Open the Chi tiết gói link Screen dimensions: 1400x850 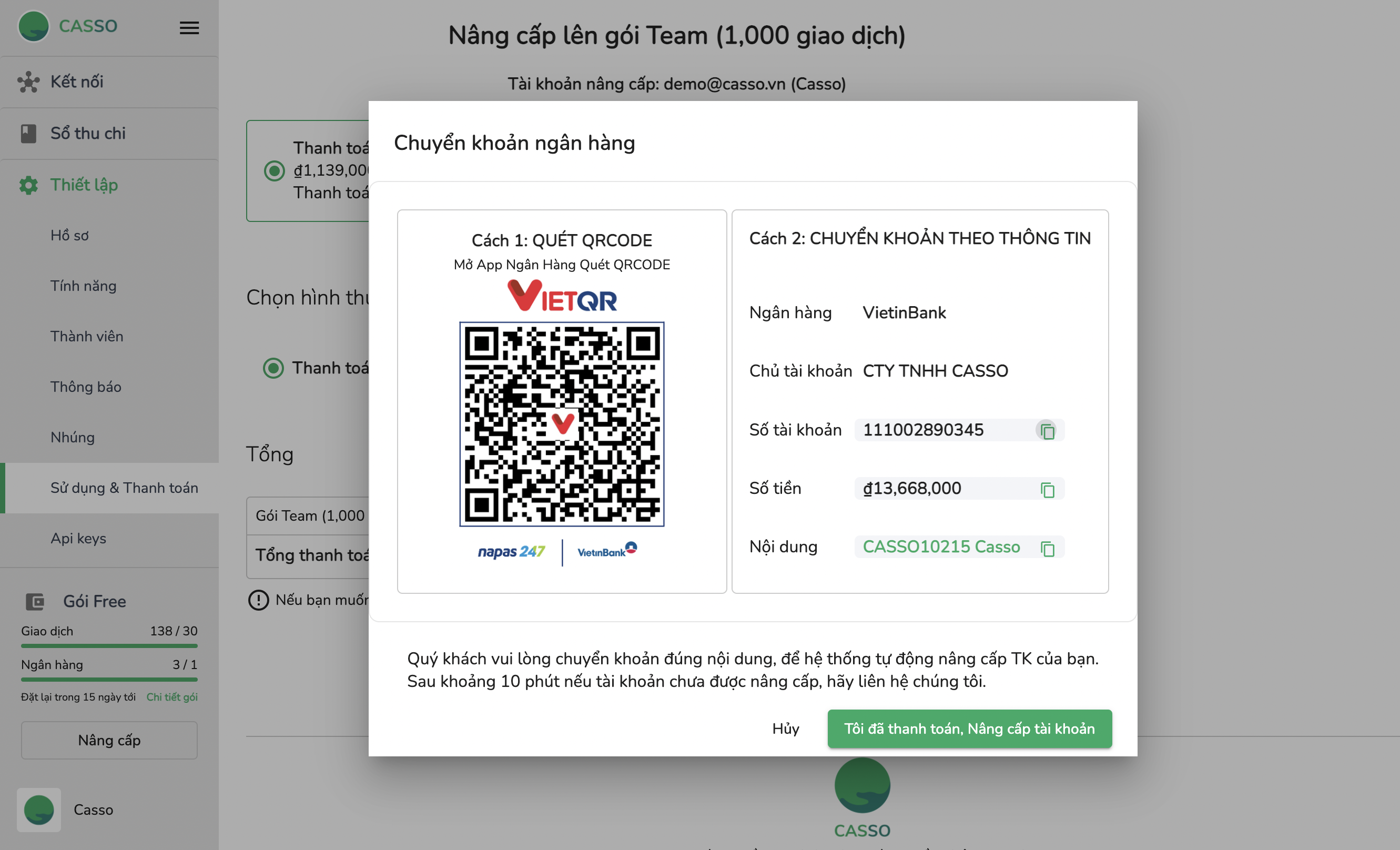[x=172, y=696]
